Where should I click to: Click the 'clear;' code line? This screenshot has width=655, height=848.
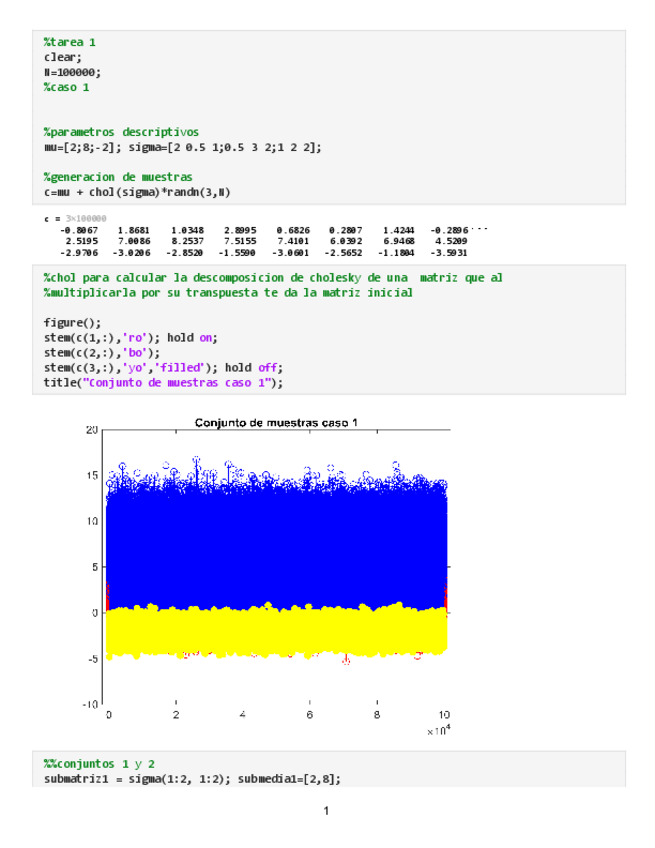point(63,57)
